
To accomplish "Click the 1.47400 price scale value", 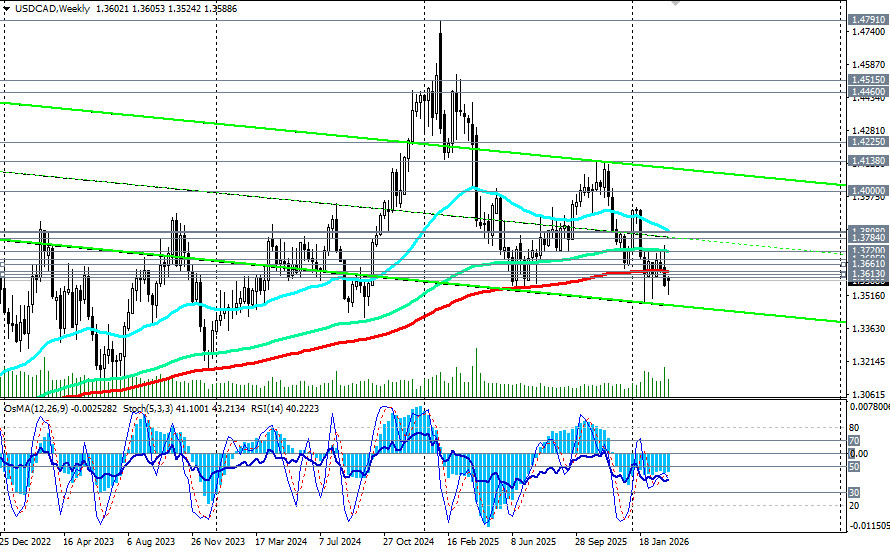I will pyautogui.click(x=867, y=31).
